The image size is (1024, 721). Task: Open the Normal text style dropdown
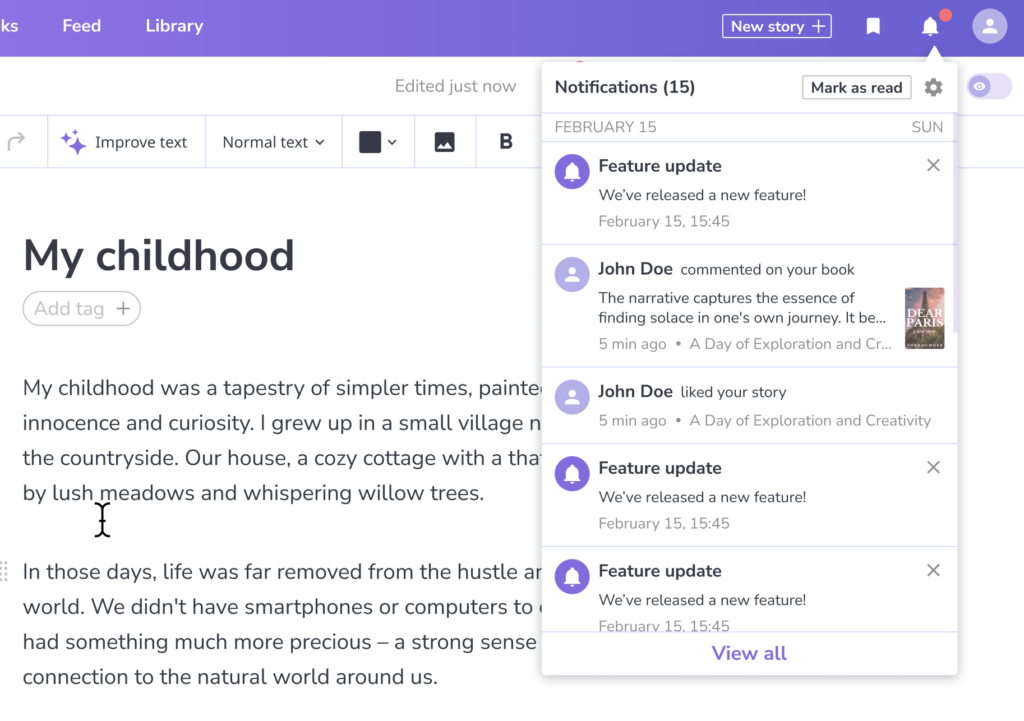coord(272,141)
